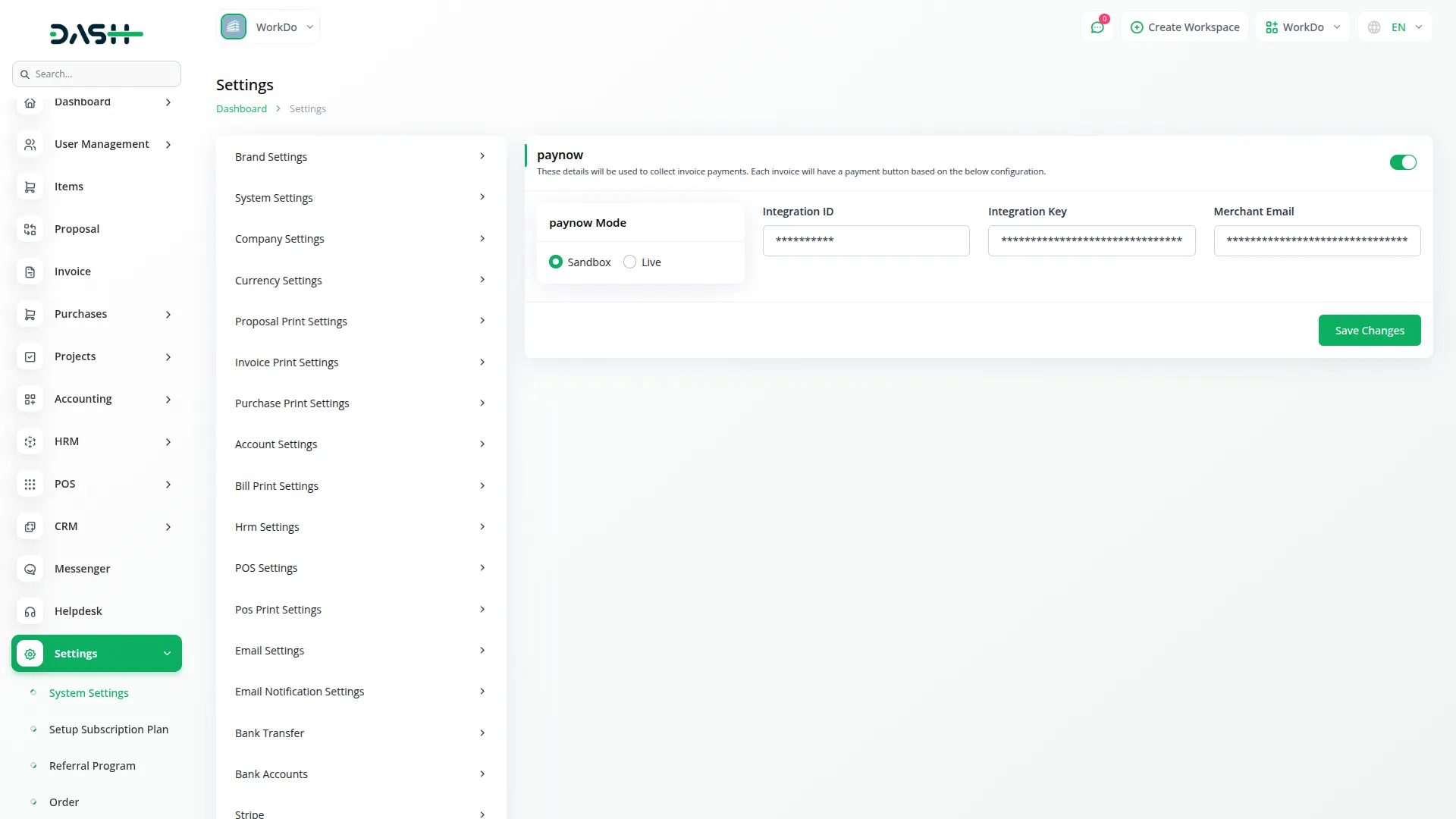Open the EN language dropdown
1456x819 pixels.
click(x=1395, y=27)
